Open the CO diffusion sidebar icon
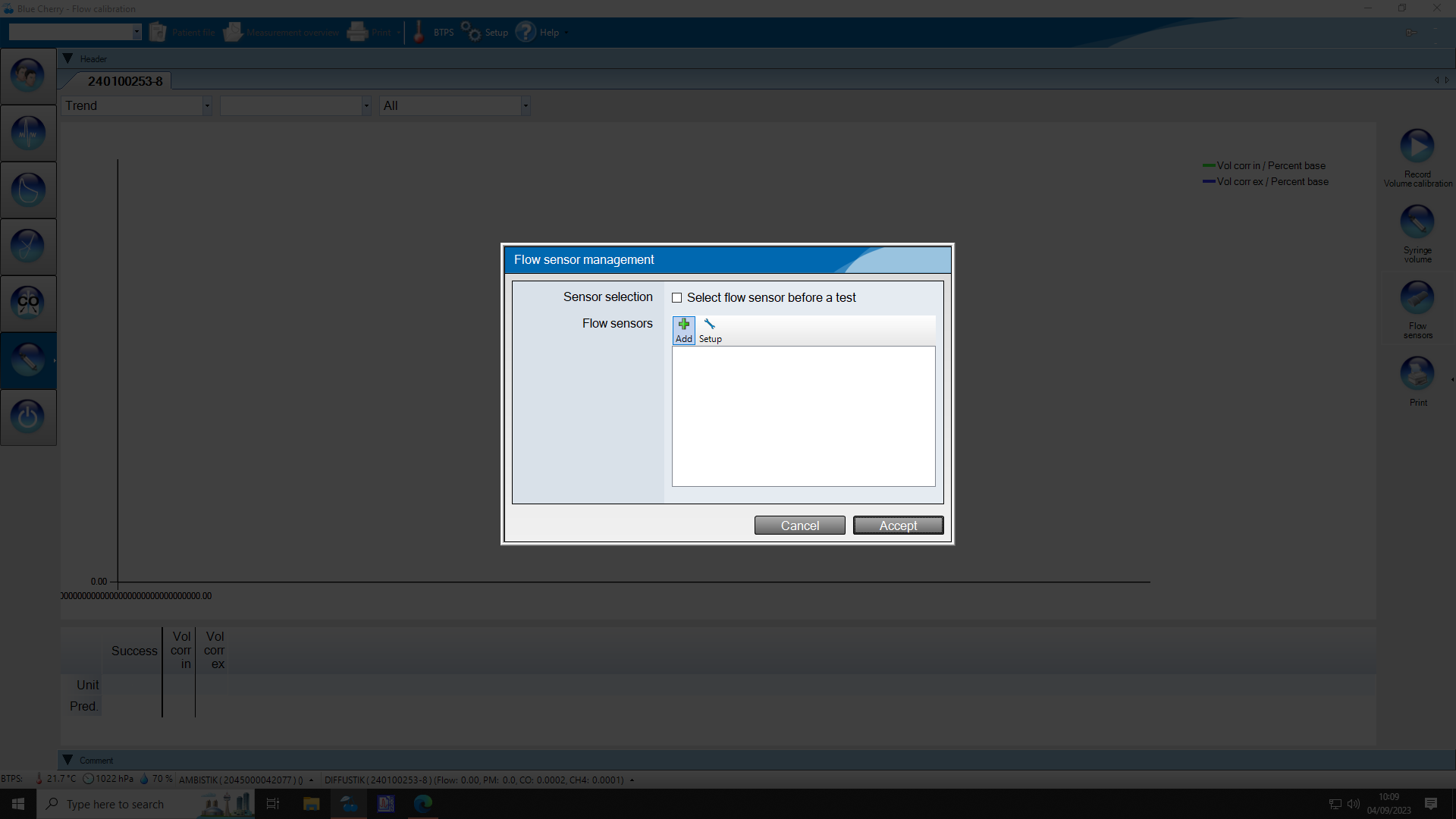 pyautogui.click(x=28, y=303)
